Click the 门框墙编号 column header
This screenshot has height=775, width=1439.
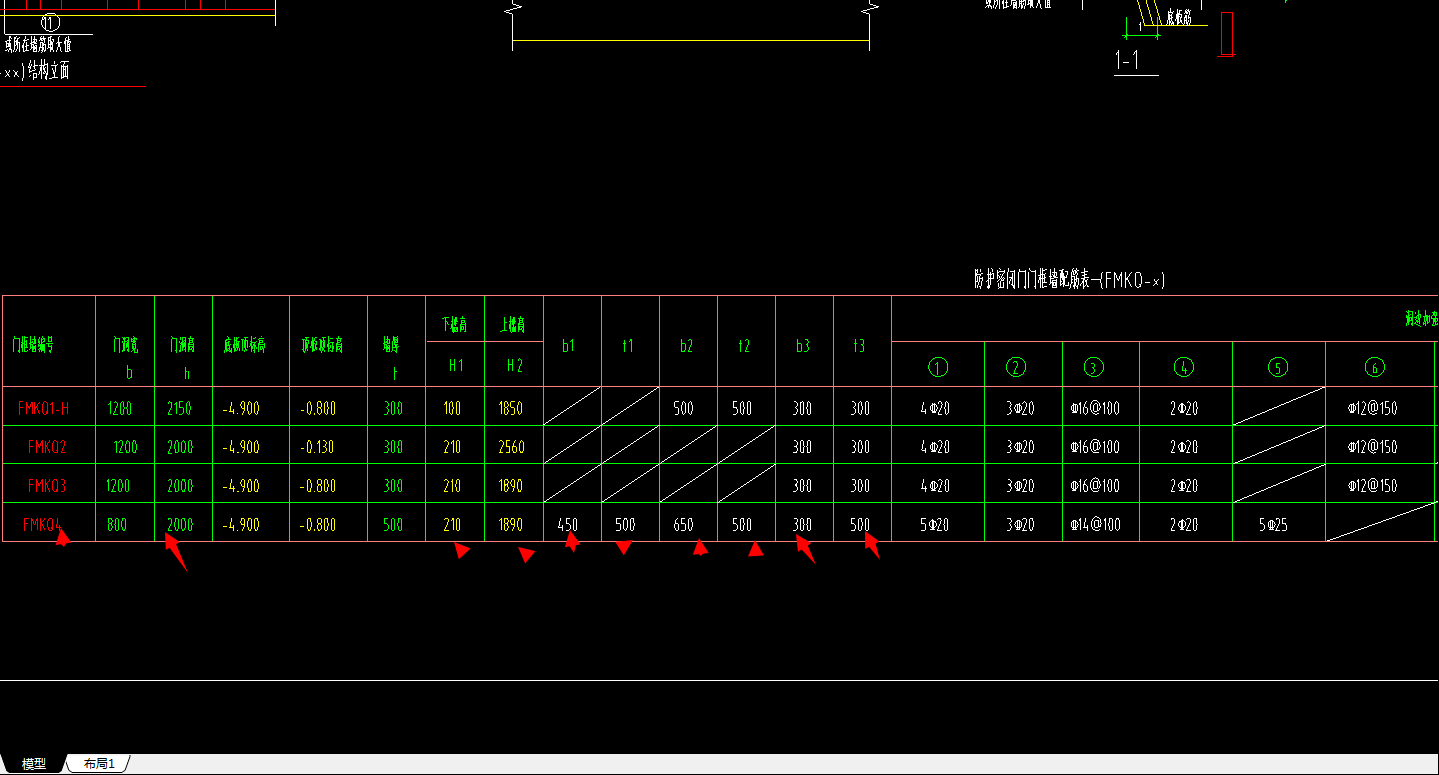(34, 346)
